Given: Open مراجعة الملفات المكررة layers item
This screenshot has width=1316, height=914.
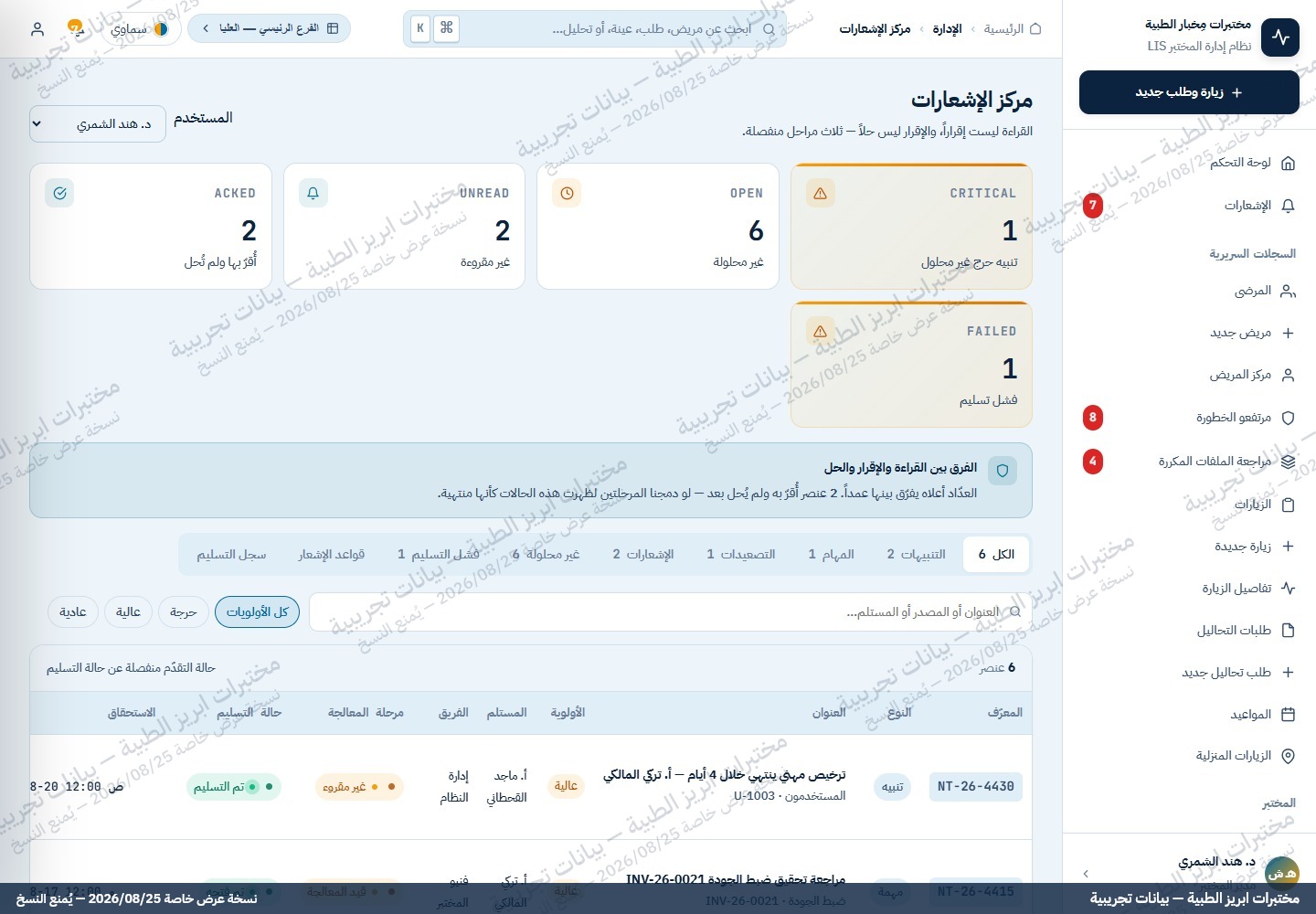Looking at the screenshot, I should tap(1189, 462).
